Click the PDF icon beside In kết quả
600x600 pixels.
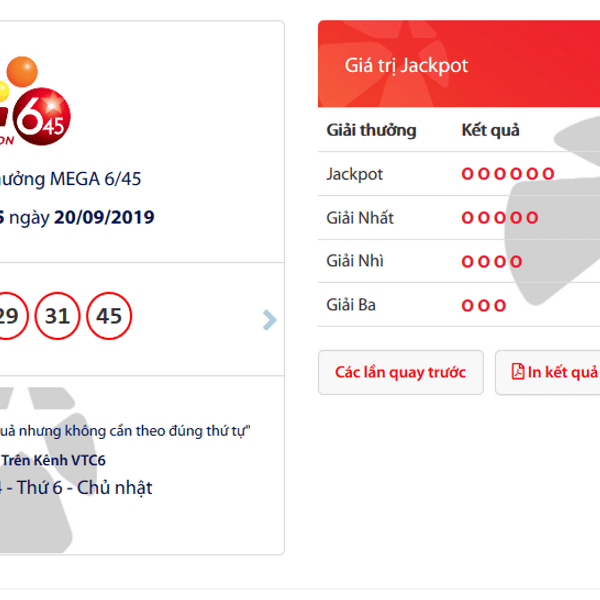pyautogui.click(x=518, y=372)
